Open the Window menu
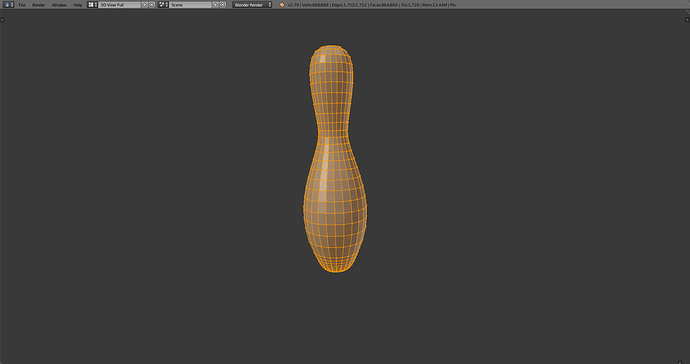The image size is (690, 364). point(59,5)
